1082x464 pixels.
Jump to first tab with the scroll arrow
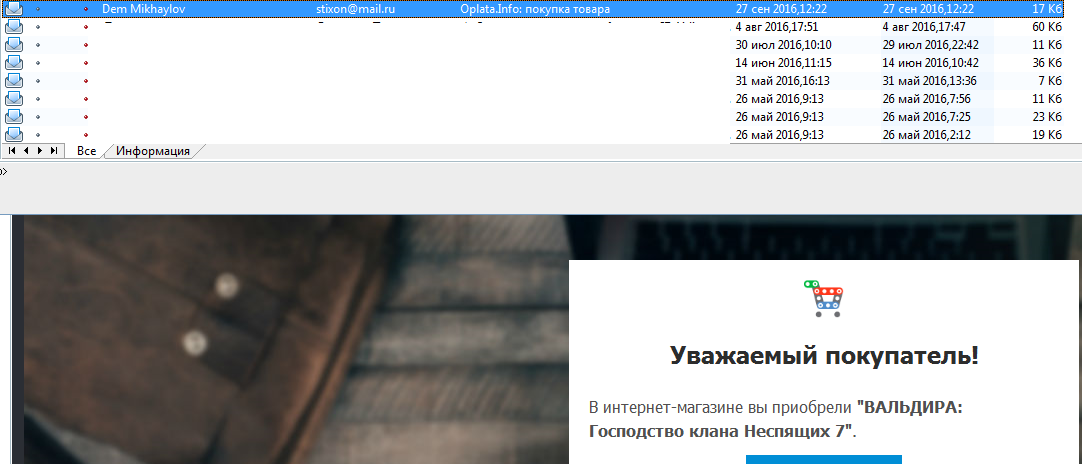pos(12,151)
